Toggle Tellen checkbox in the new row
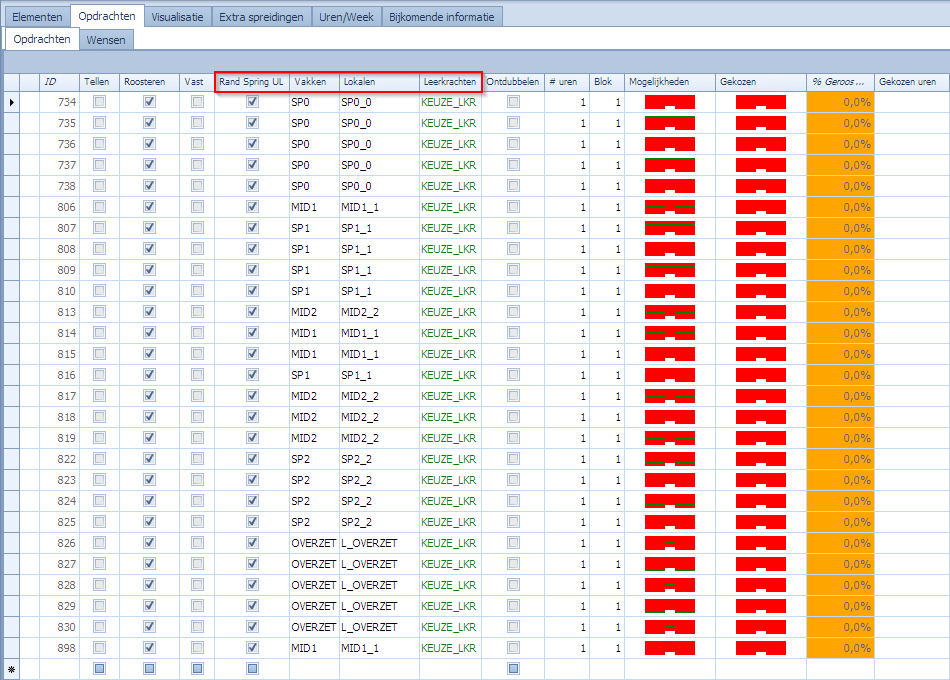The height and width of the screenshot is (680, 950). tap(99, 668)
